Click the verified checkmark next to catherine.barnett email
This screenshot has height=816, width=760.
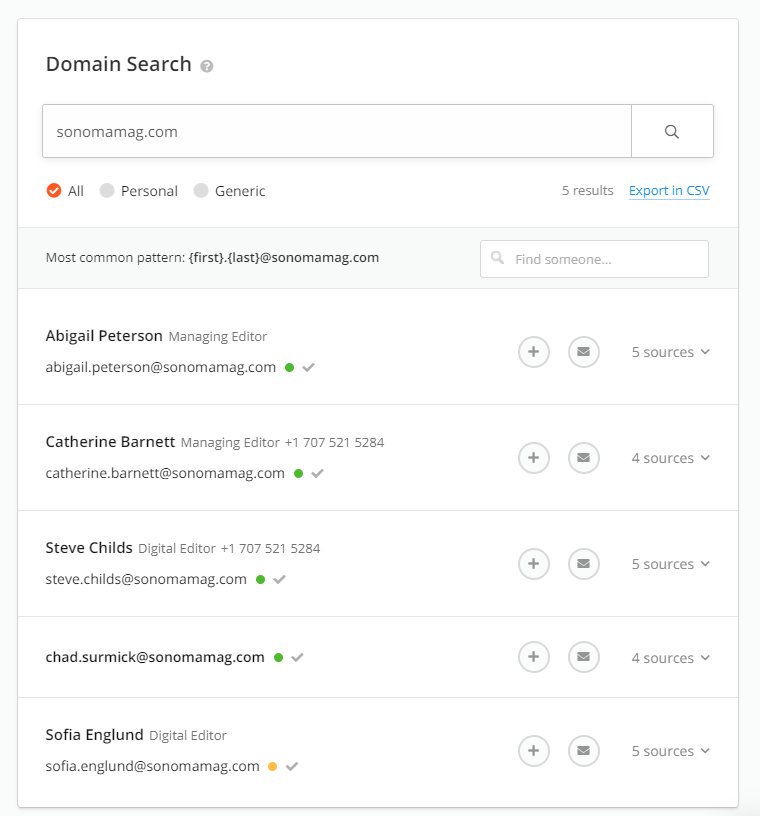click(x=318, y=474)
